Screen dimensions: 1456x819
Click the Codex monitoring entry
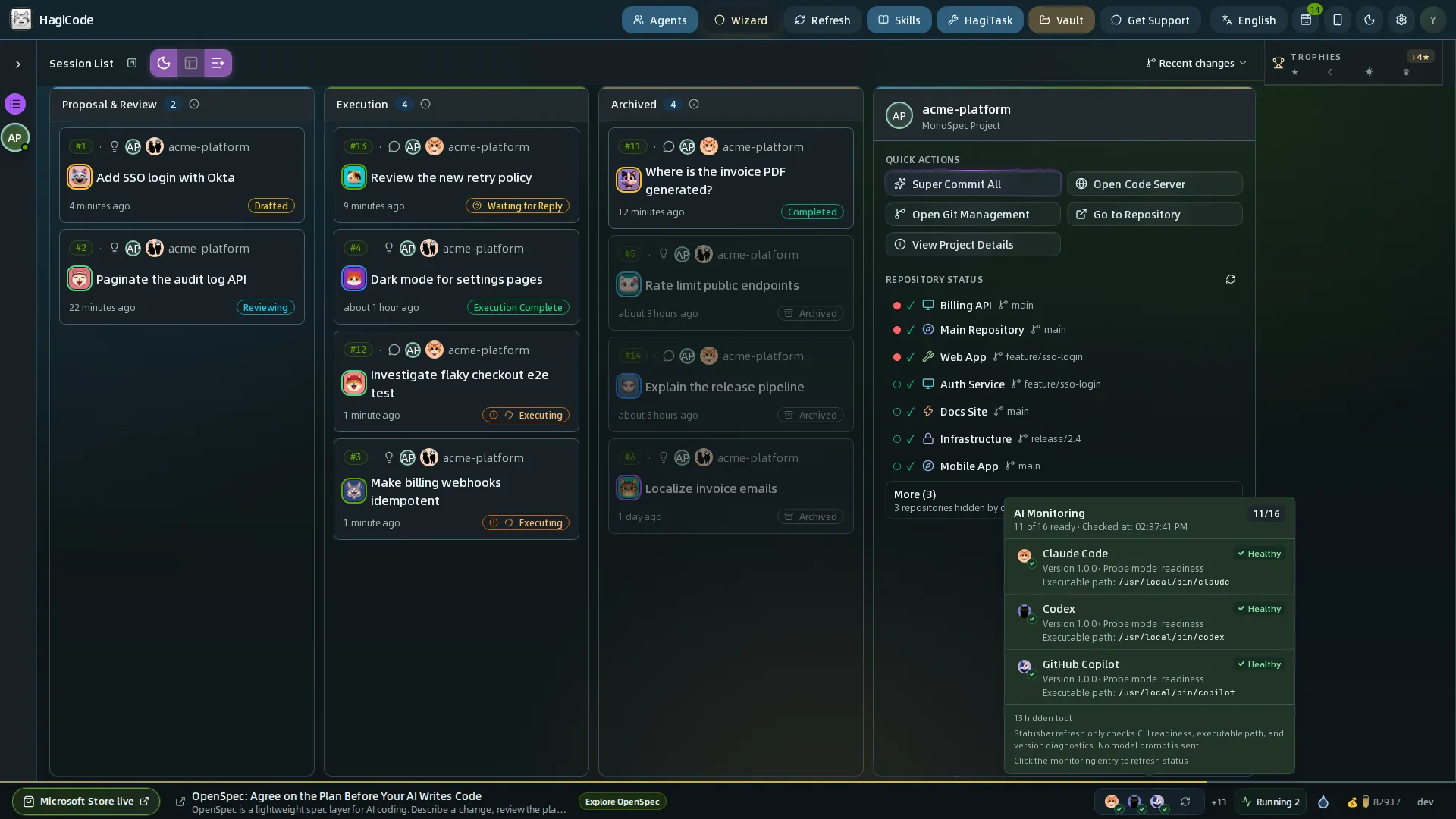1150,622
